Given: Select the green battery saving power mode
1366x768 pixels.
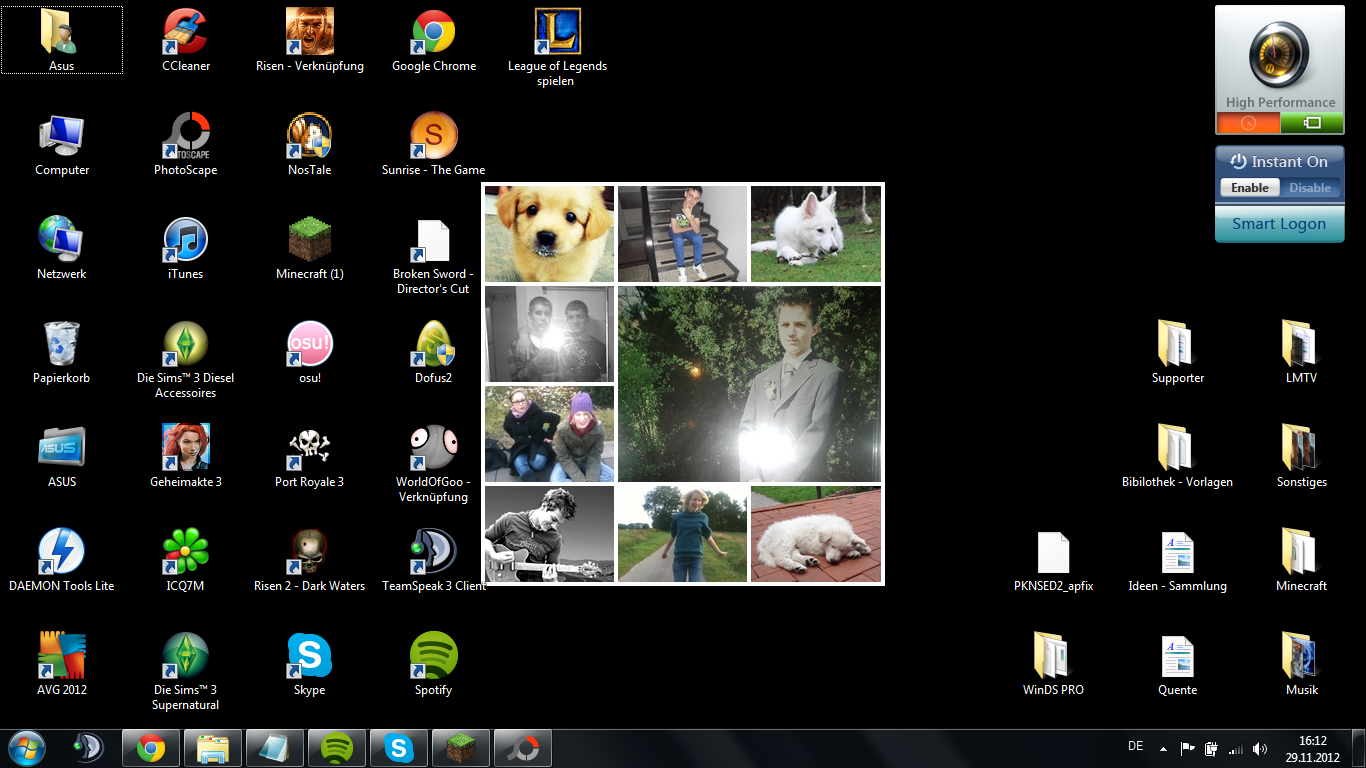Looking at the screenshot, I should (x=1312, y=123).
